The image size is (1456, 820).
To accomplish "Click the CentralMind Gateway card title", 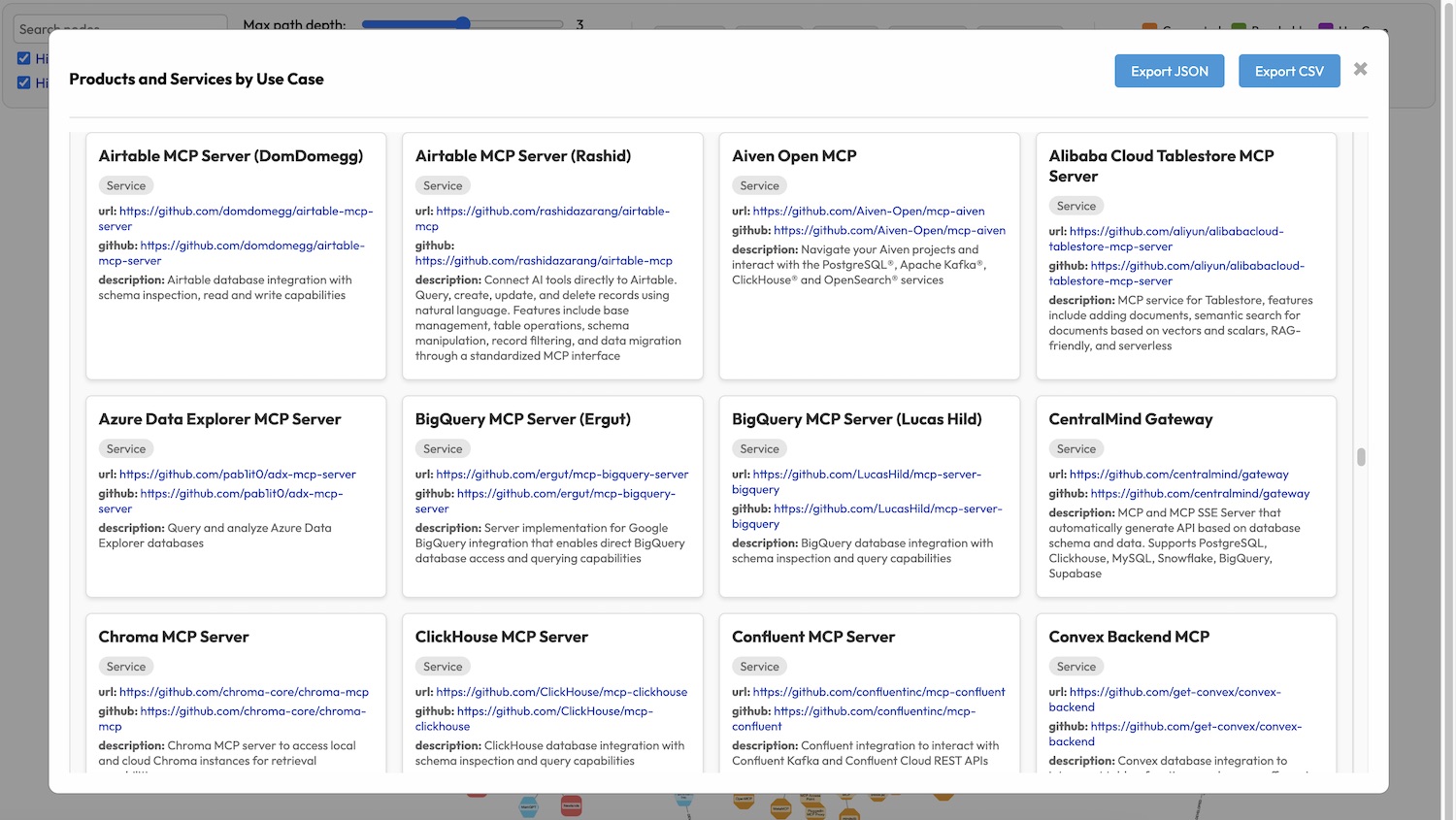I will 1131,419.
